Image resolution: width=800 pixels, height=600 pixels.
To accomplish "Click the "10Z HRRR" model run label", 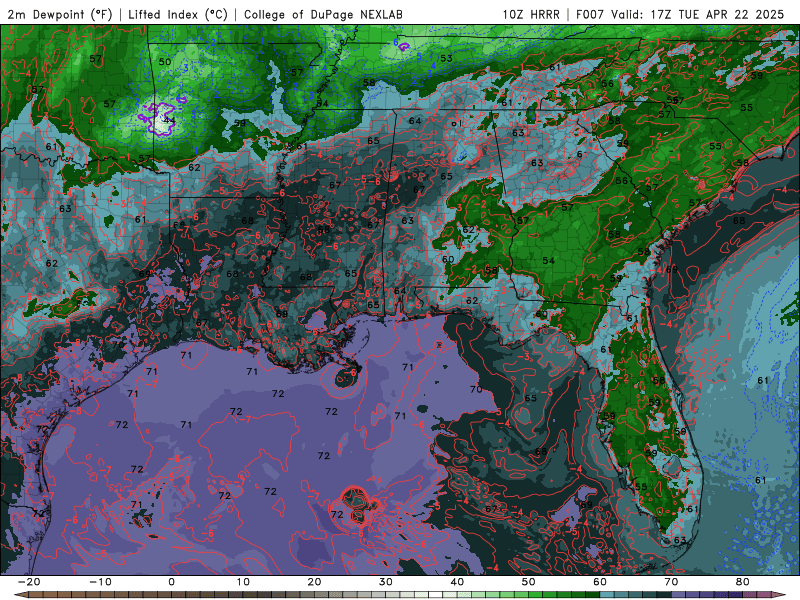I will coord(531,14).
